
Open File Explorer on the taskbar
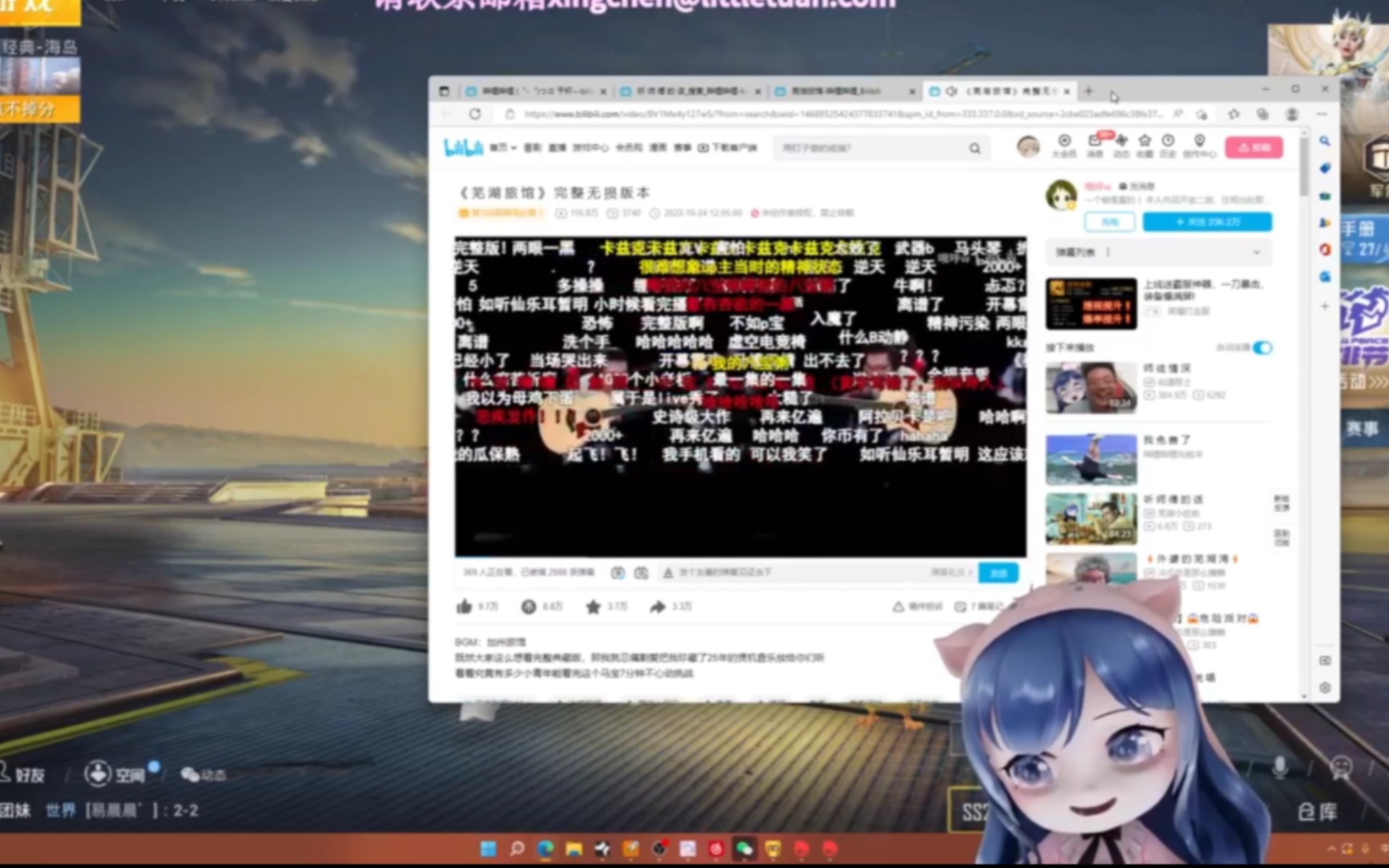573,849
